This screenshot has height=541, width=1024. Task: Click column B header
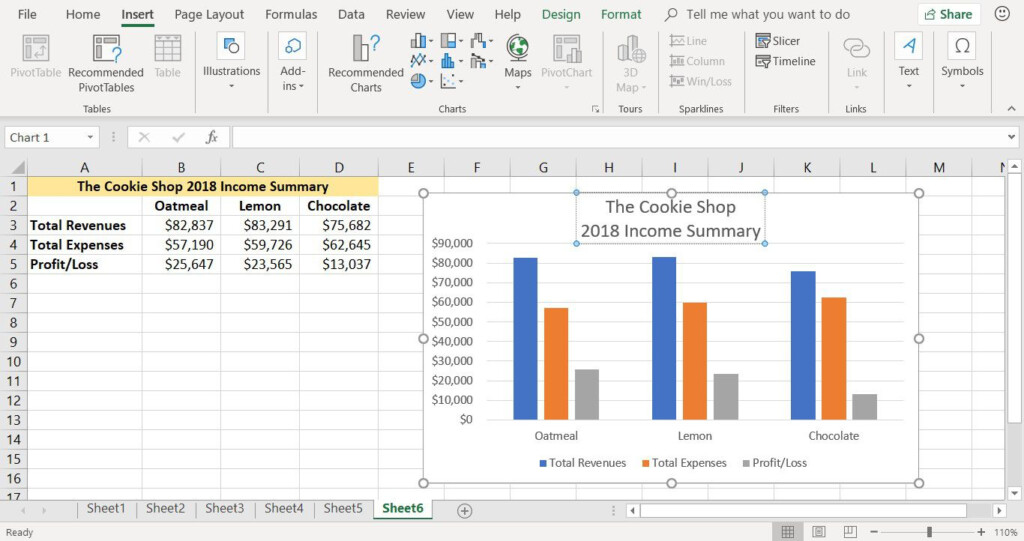click(x=181, y=167)
